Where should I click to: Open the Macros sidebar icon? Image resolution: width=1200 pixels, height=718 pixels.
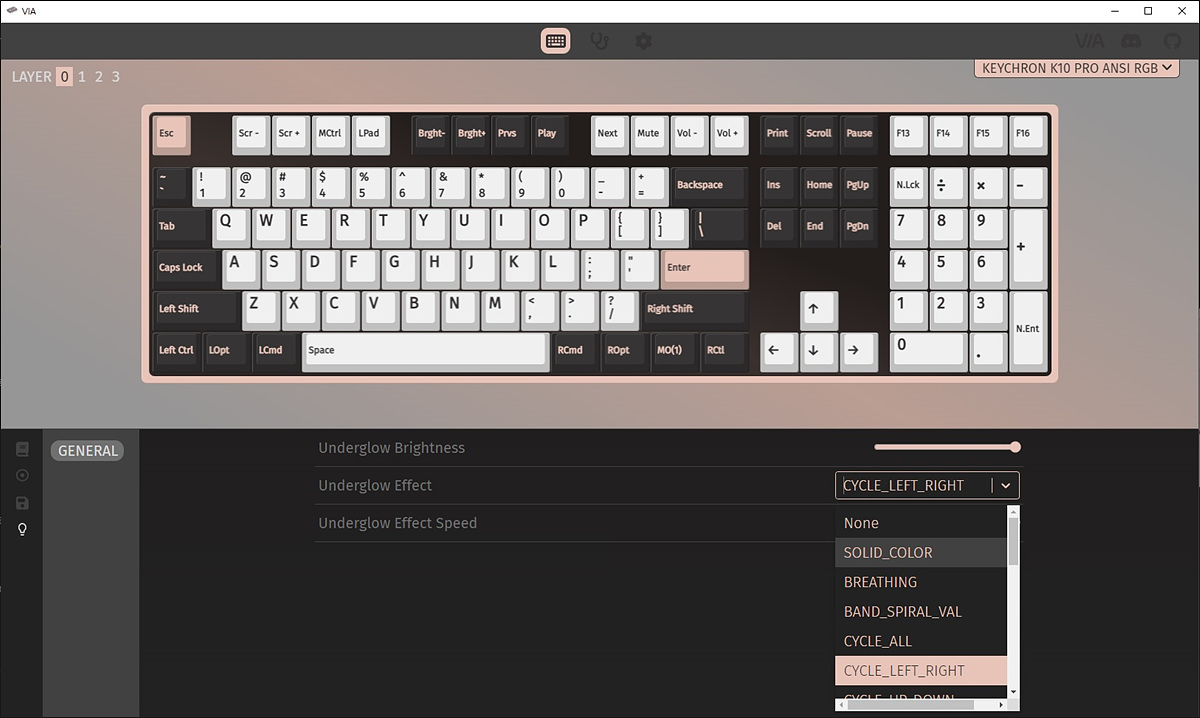point(22,476)
